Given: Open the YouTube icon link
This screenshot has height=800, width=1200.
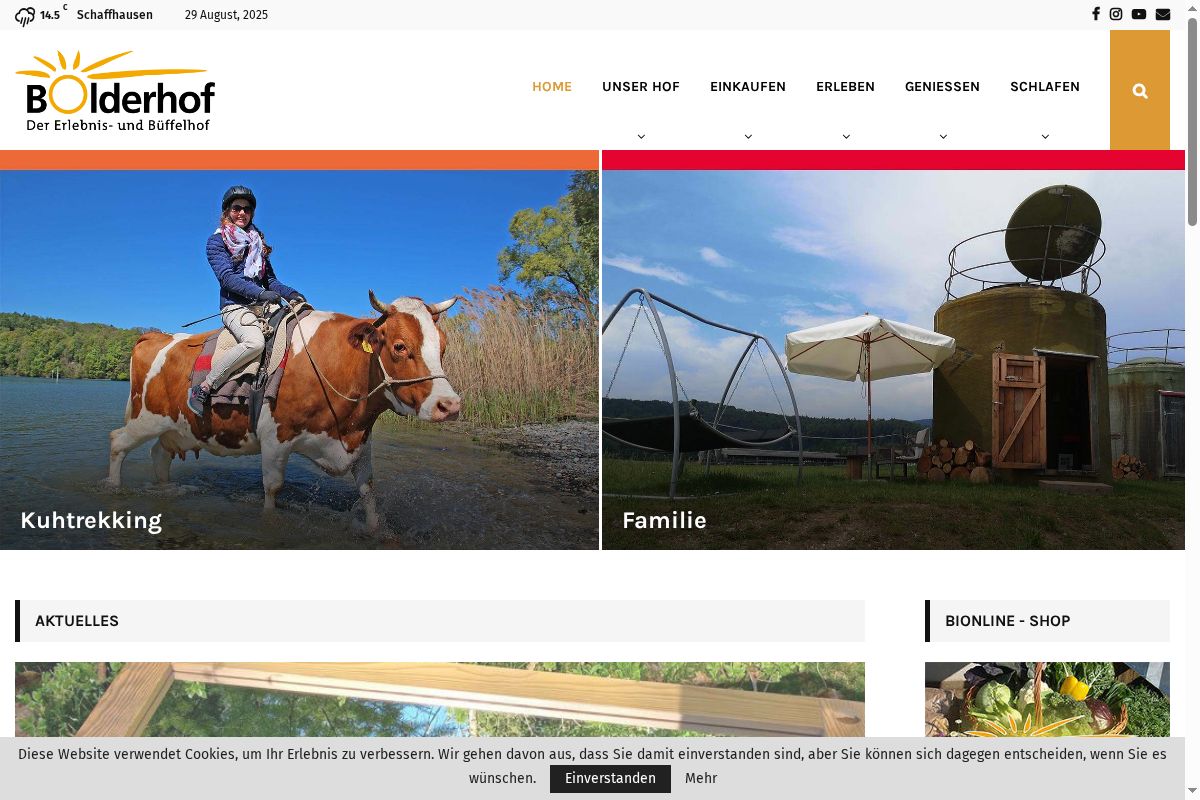Looking at the screenshot, I should [1139, 14].
